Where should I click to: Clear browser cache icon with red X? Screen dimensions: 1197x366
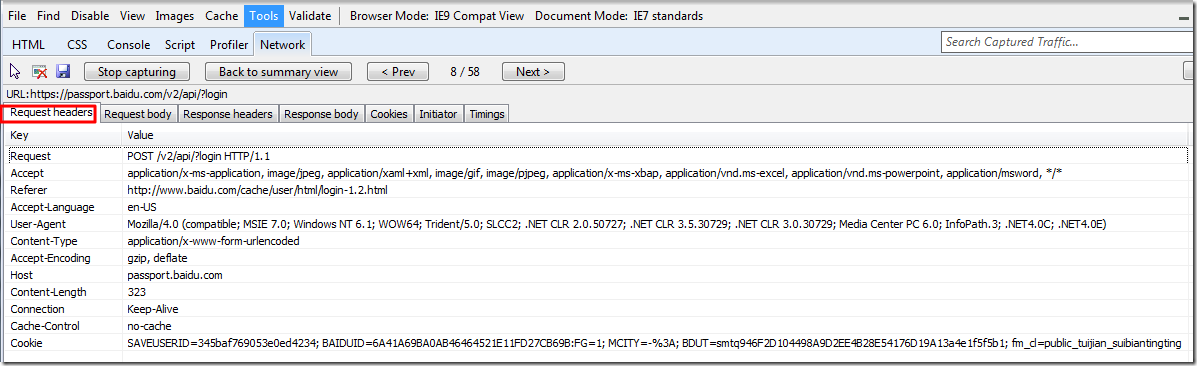click(x=40, y=72)
